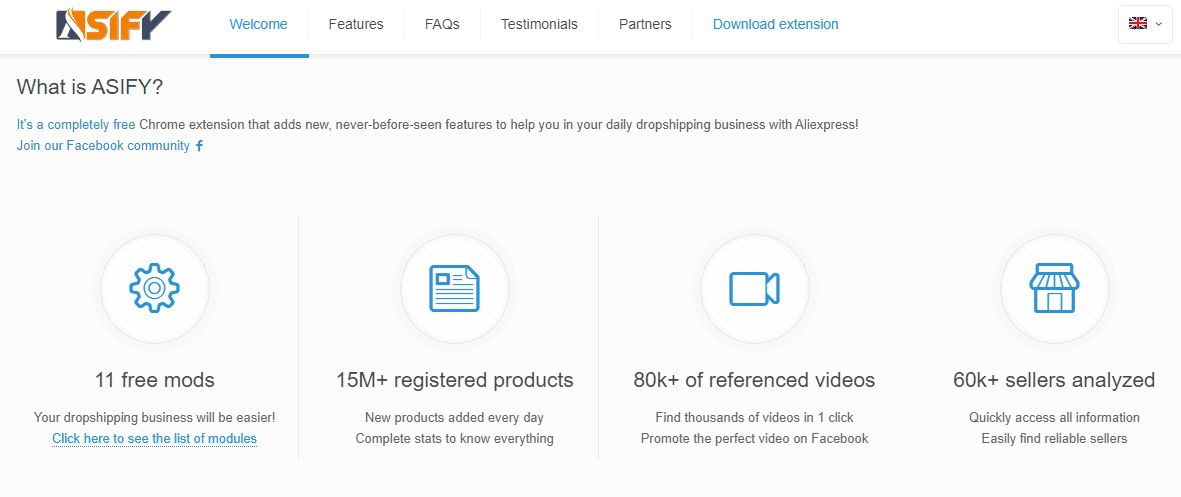Click the Join our Facebook community link
The image size is (1181, 497).
pos(103,146)
